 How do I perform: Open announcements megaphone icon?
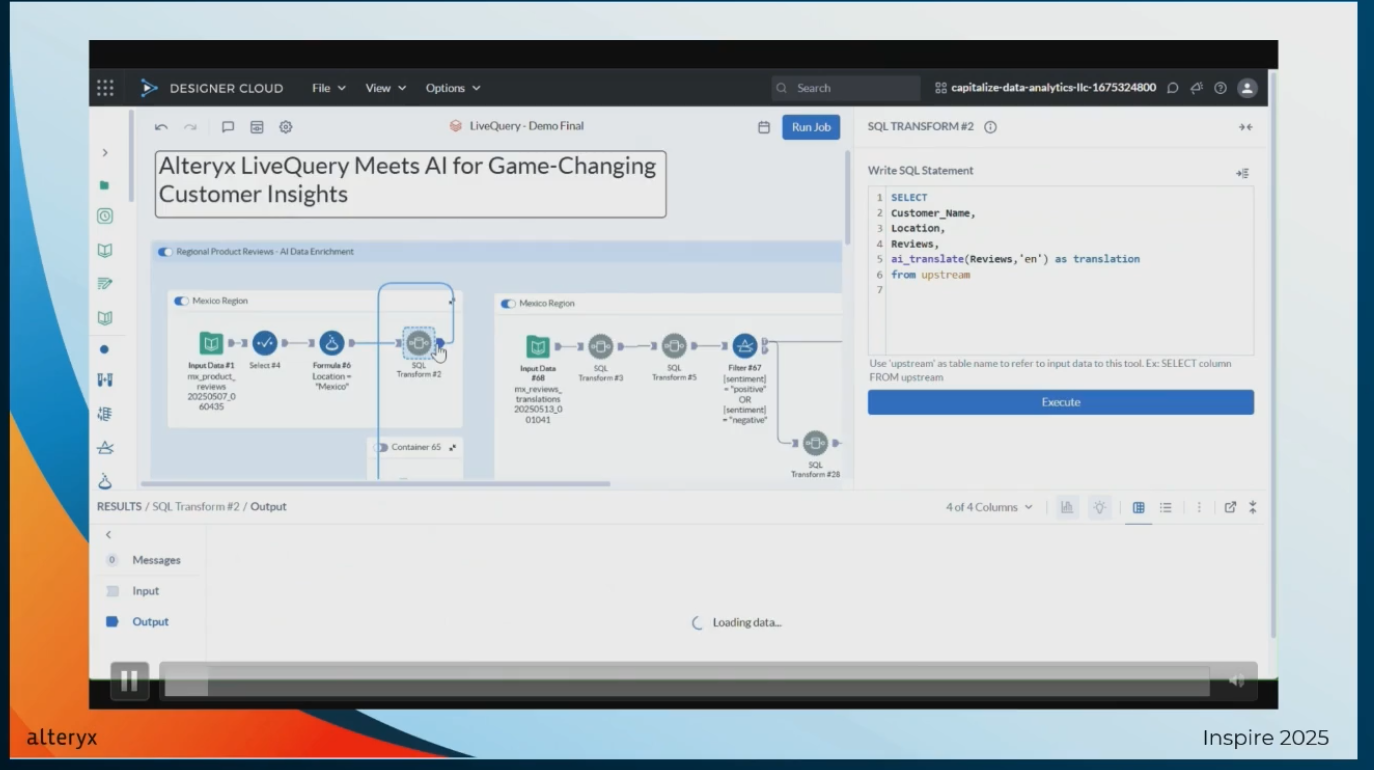click(1196, 88)
